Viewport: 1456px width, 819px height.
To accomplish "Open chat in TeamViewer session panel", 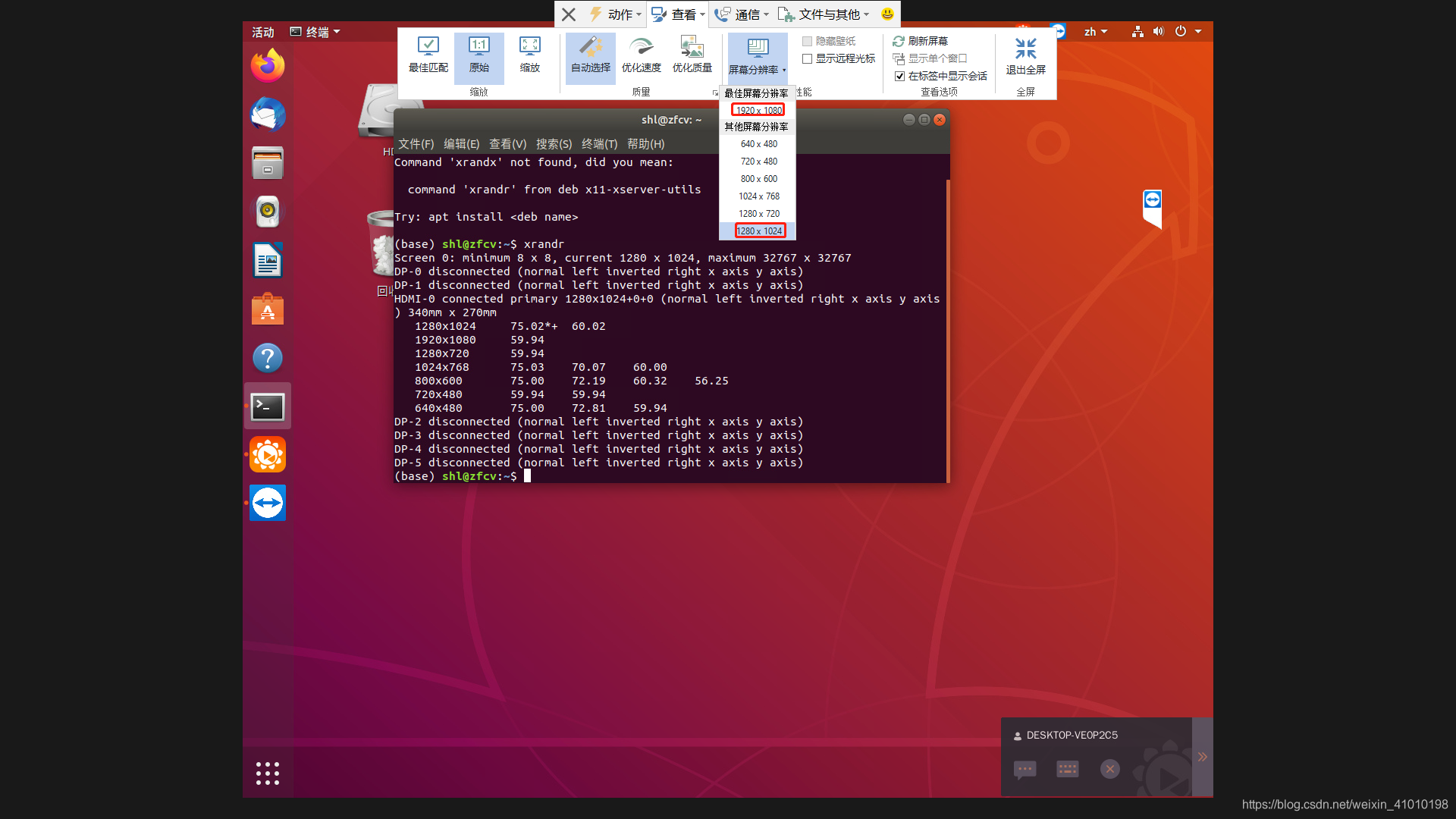I will pyautogui.click(x=1025, y=770).
